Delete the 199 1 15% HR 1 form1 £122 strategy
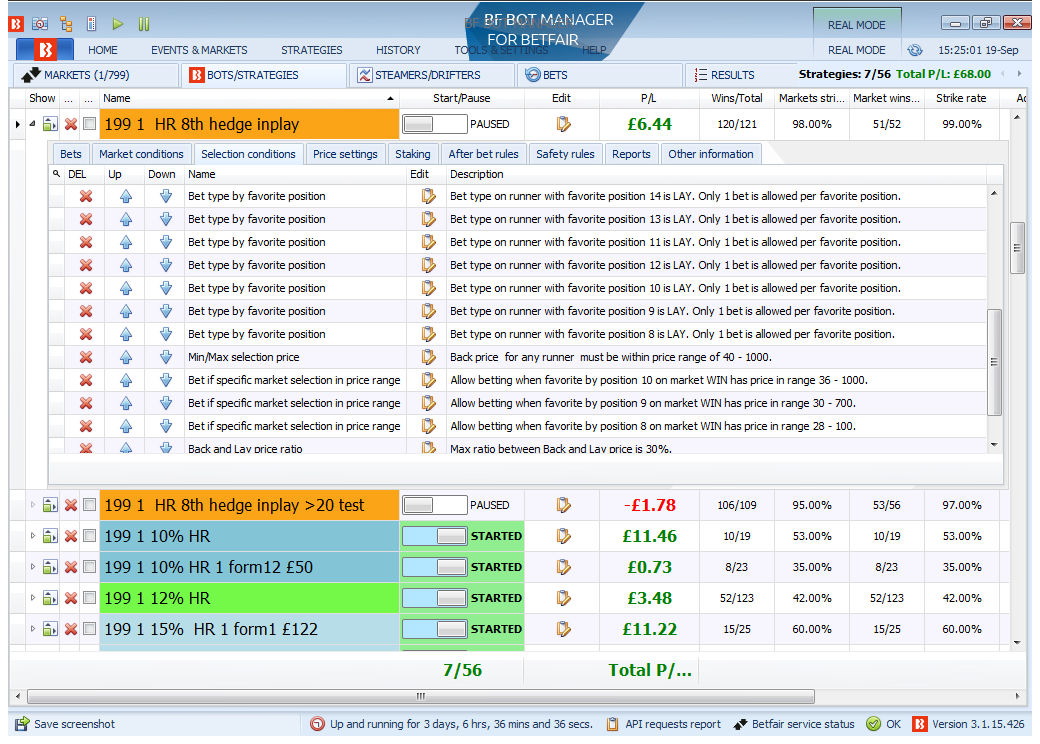 71,629
